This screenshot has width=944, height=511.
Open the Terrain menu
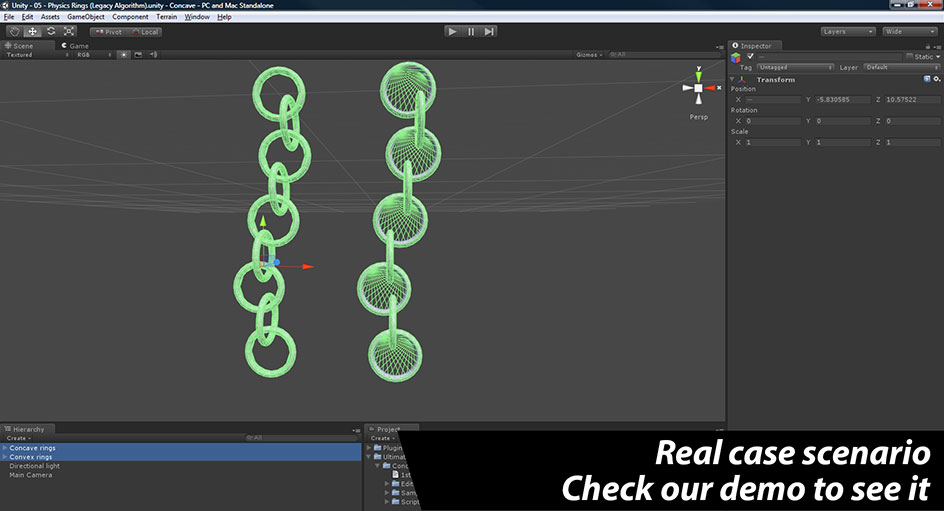(x=167, y=17)
